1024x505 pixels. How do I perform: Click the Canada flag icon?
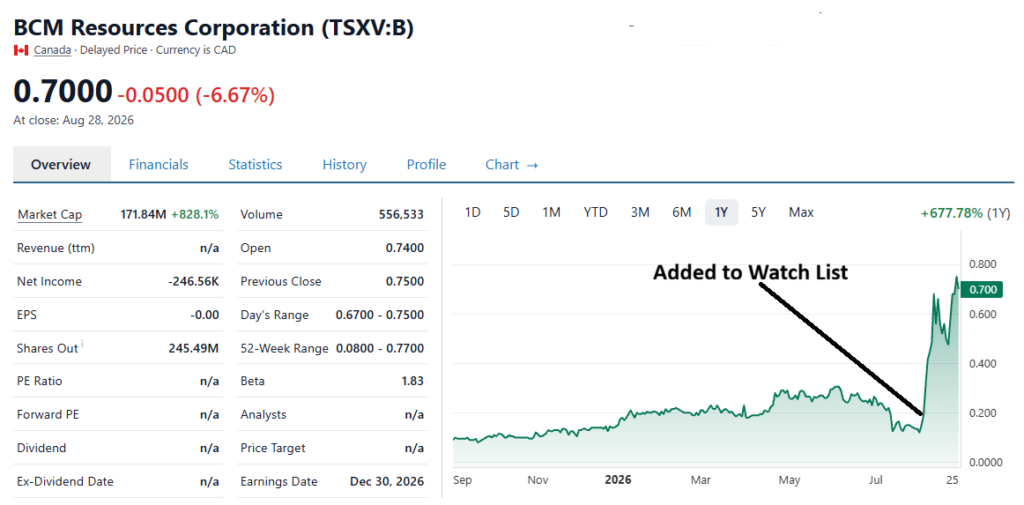point(21,50)
